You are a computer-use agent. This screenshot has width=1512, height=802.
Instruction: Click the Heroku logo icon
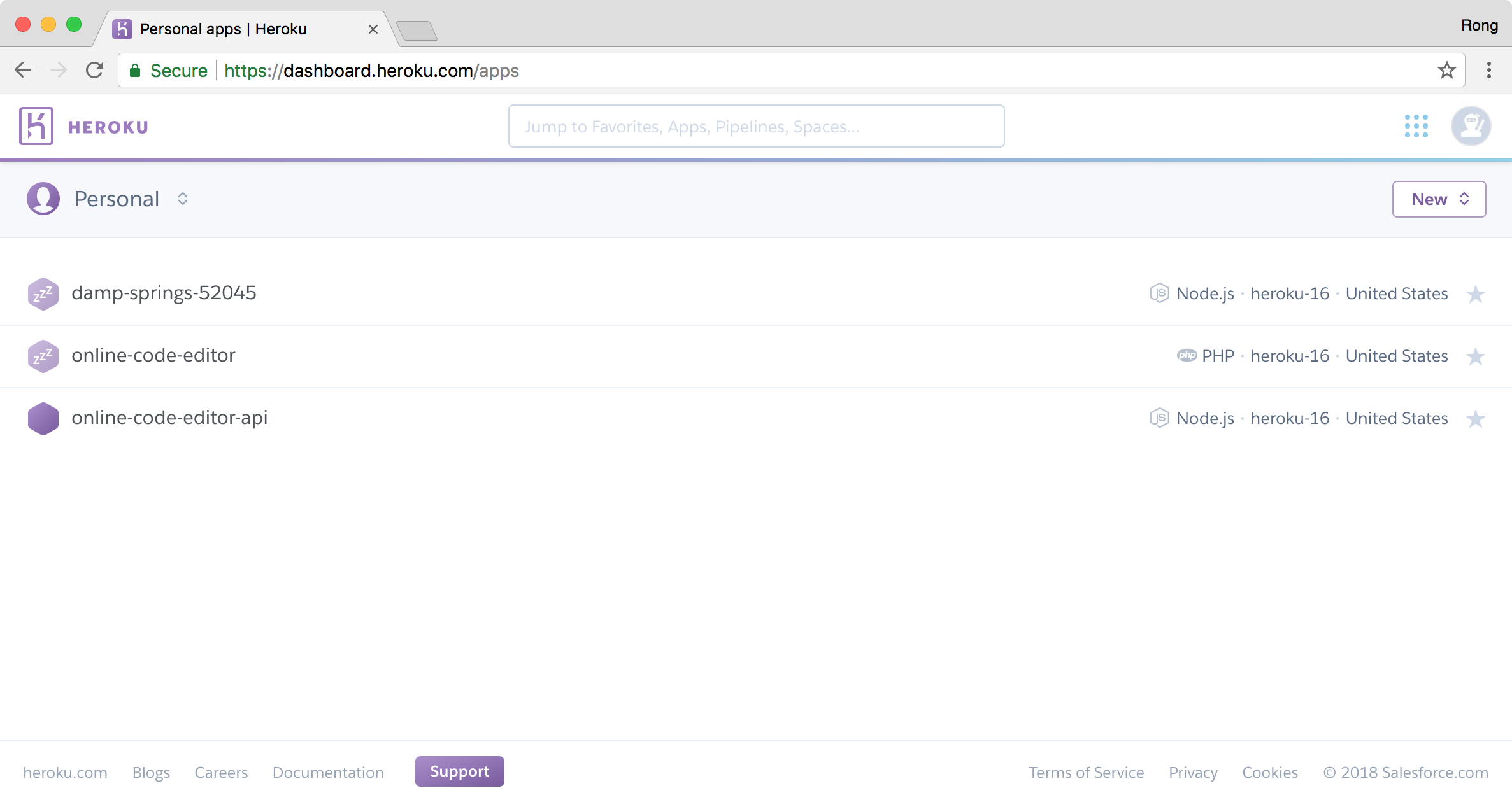pos(36,126)
